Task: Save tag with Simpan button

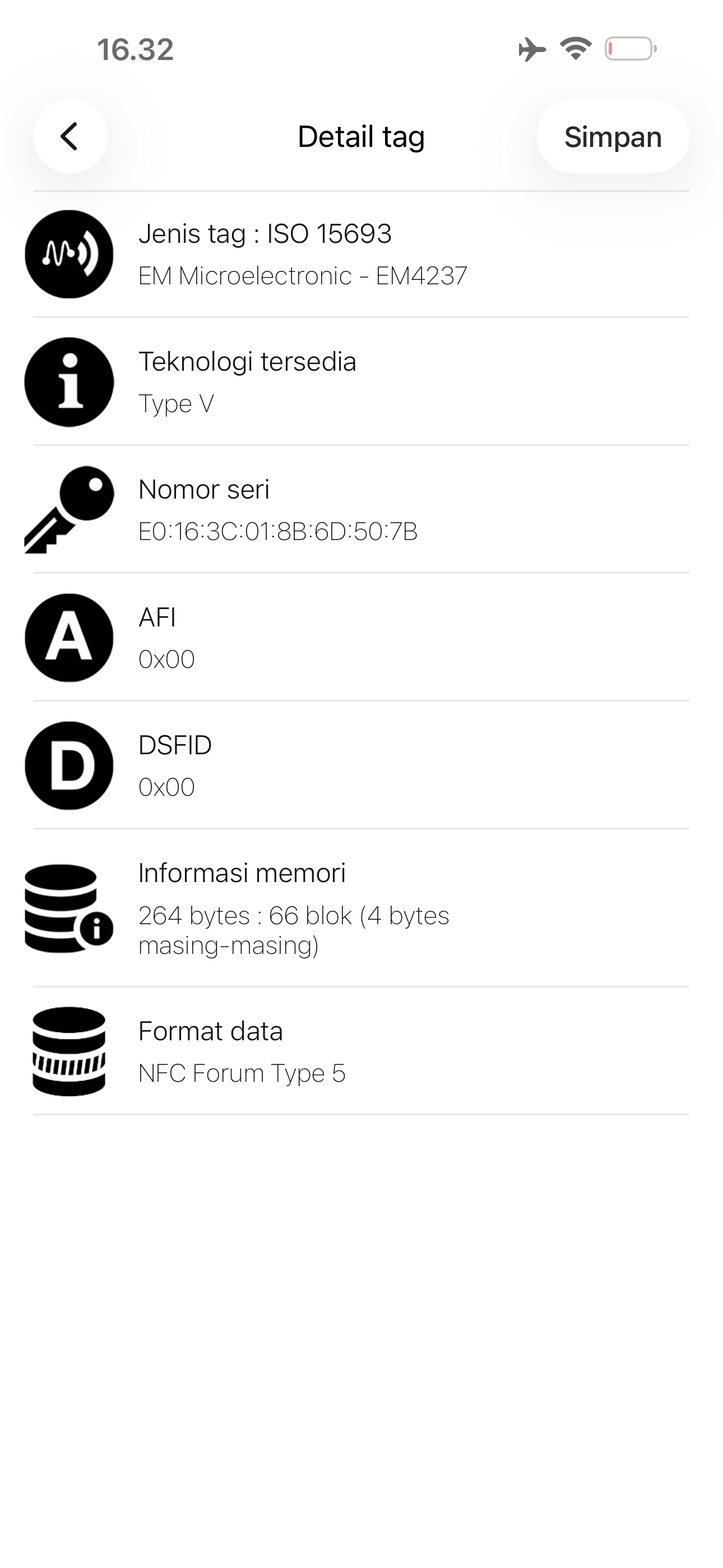Action: tap(613, 136)
